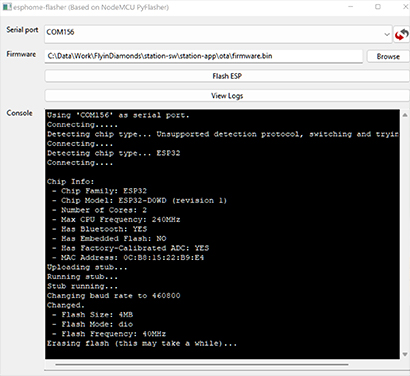Screen dimensions: 410x376
Task: Click 'Has Embedded Flash: NO' line
Action: tap(109, 239)
